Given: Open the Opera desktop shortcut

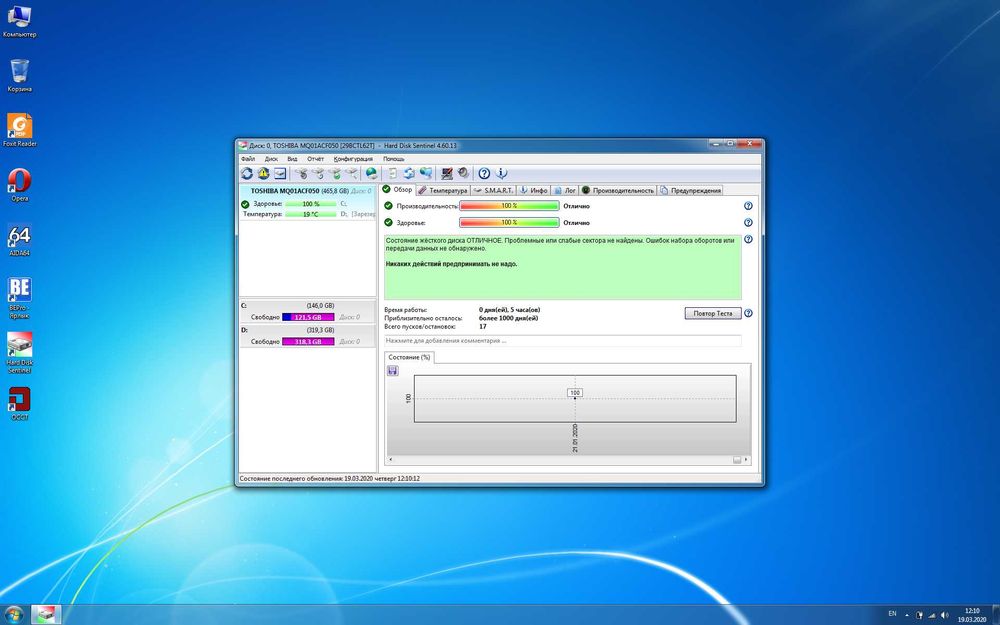Looking at the screenshot, I should [x=19, y=185].
